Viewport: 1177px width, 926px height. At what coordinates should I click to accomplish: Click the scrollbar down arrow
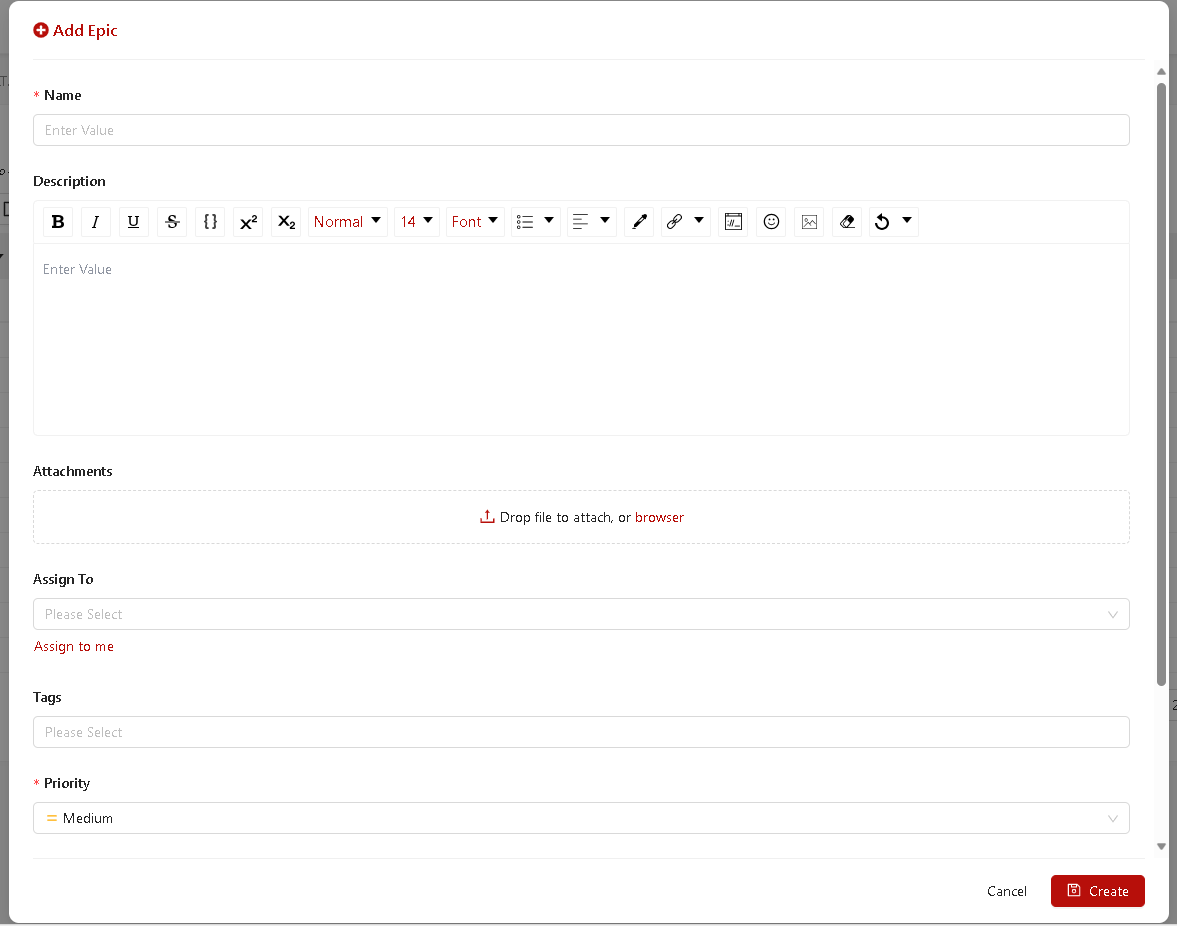(x=1161, y=846)
